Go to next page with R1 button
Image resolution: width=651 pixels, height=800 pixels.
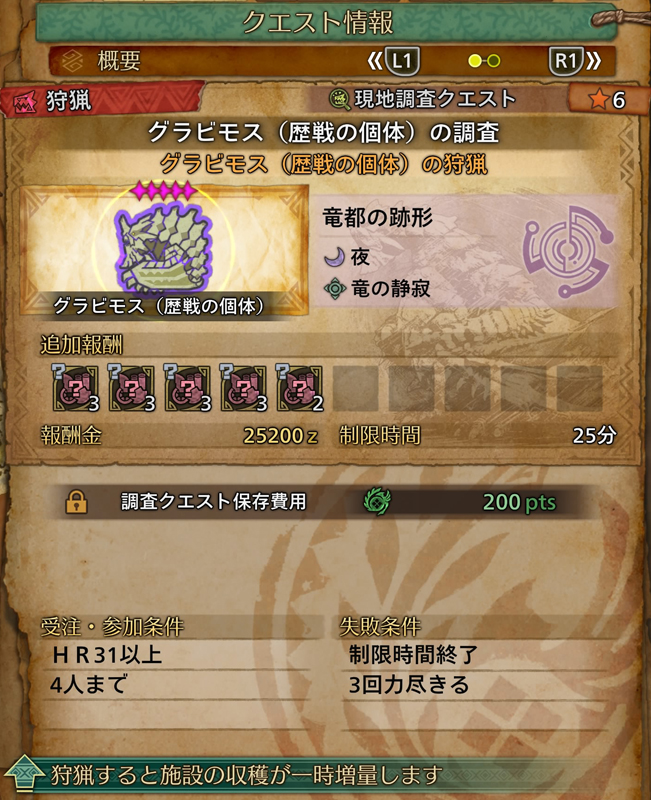574,61
